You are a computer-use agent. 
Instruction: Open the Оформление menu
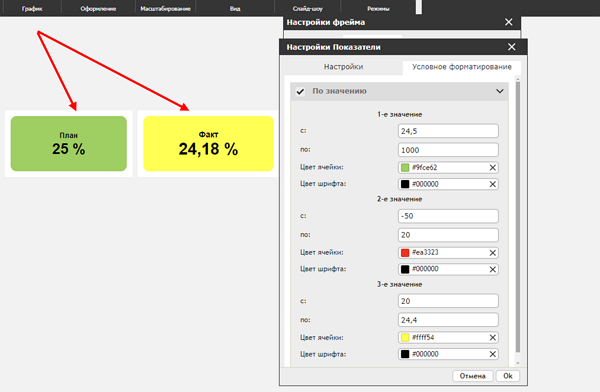tap(98, 8)
